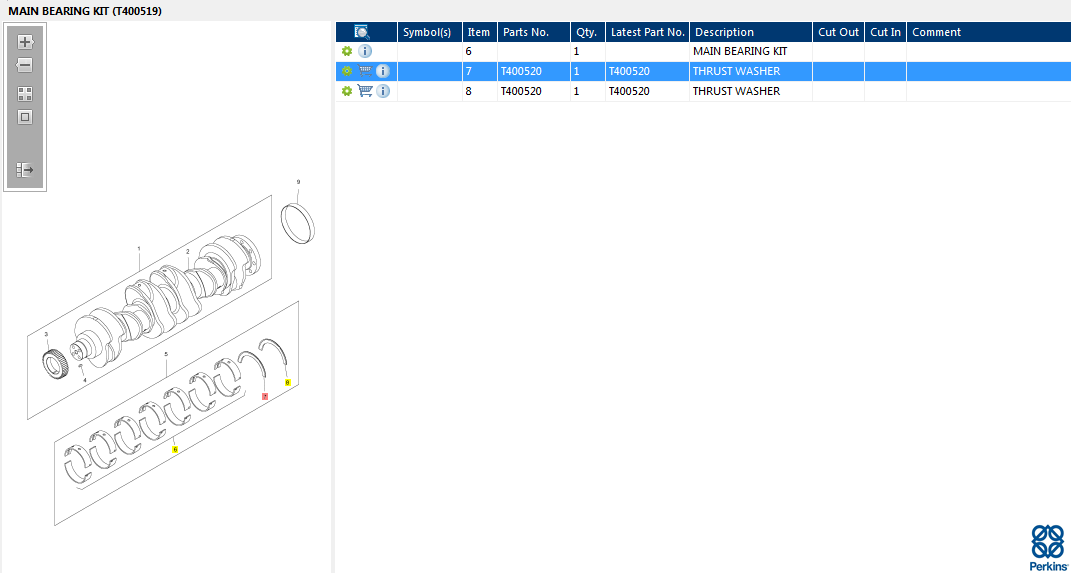Click the green gear icon for item 7
1071x573 pixels.
click(x=347, y=71)
